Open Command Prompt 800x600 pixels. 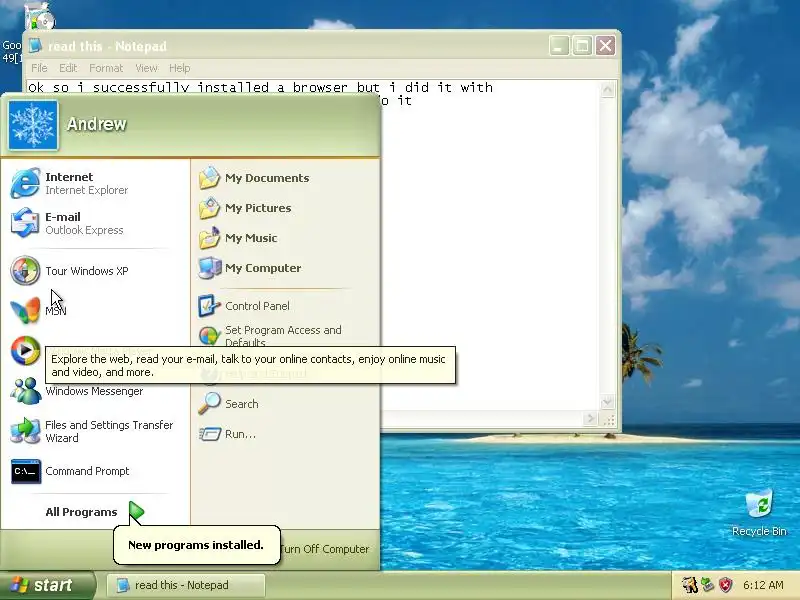click(x=95, y=471)
